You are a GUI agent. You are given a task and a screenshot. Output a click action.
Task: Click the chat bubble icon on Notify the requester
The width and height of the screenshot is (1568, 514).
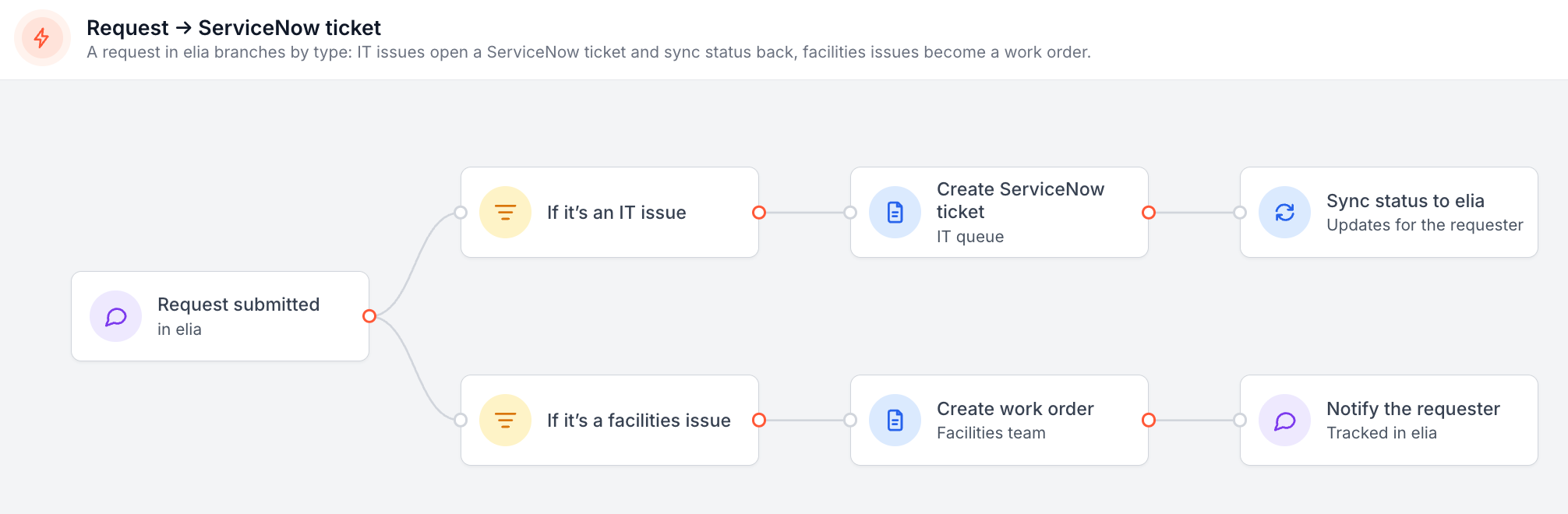pos(1285,421)
